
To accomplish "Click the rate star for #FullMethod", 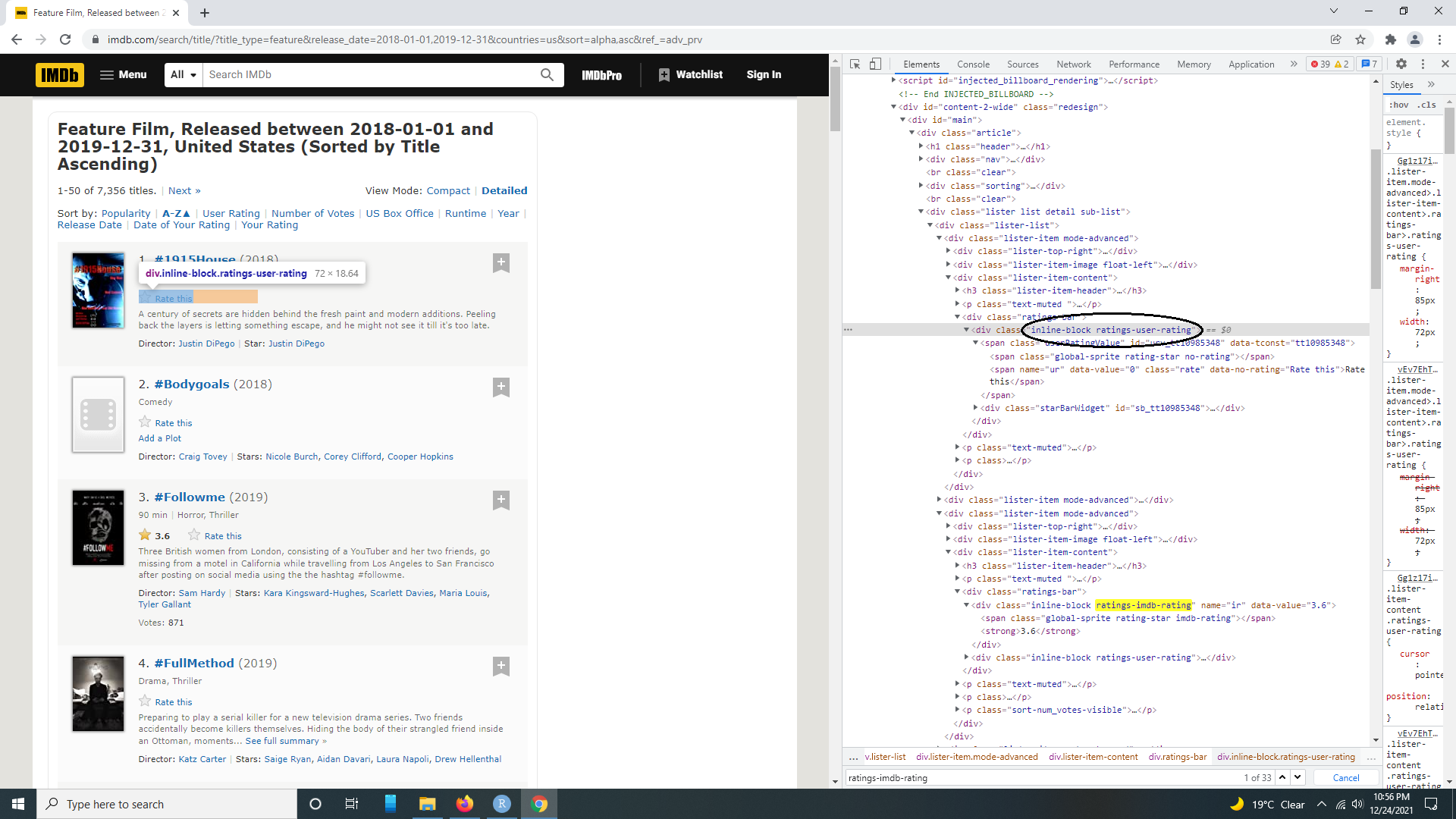I will coord(145,701).
